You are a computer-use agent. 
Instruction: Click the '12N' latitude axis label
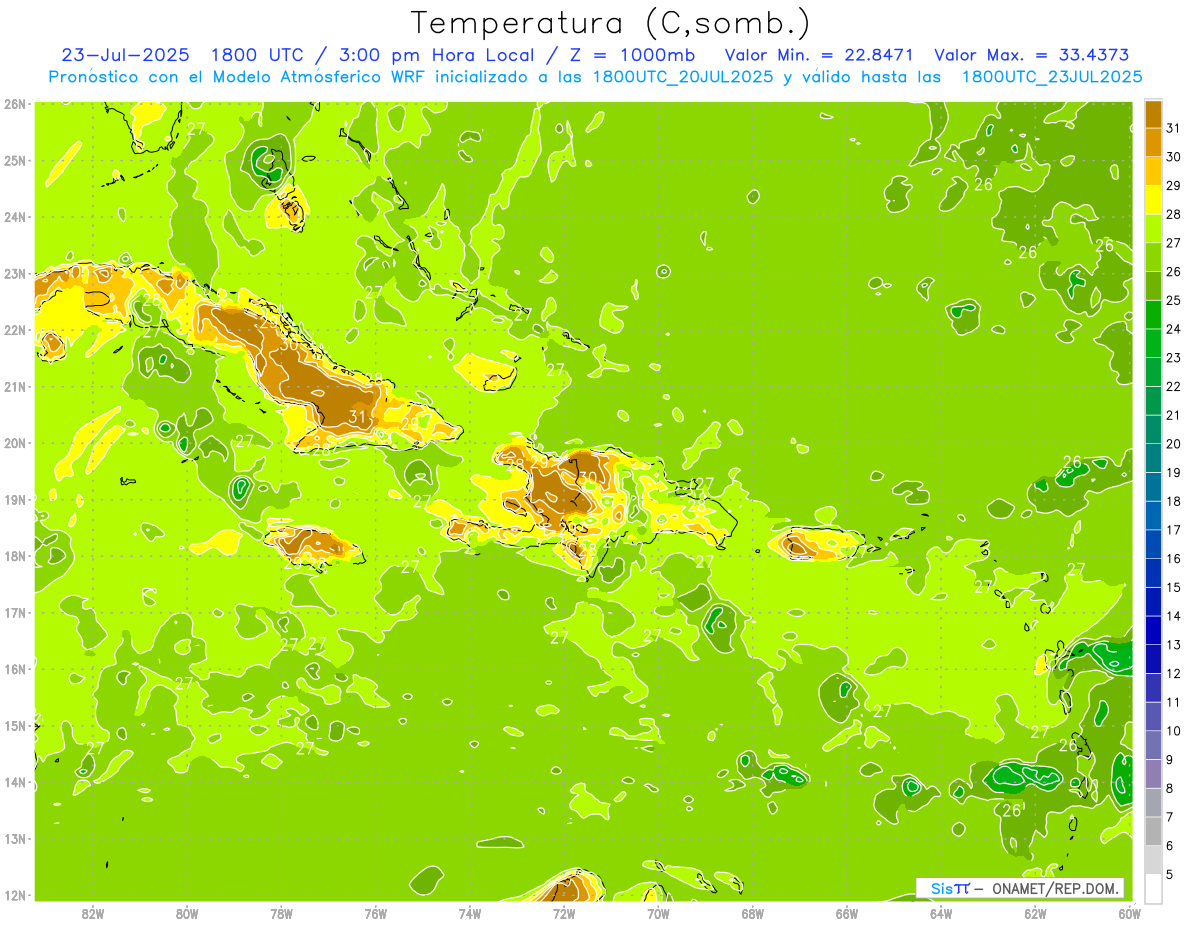[15, 895]
